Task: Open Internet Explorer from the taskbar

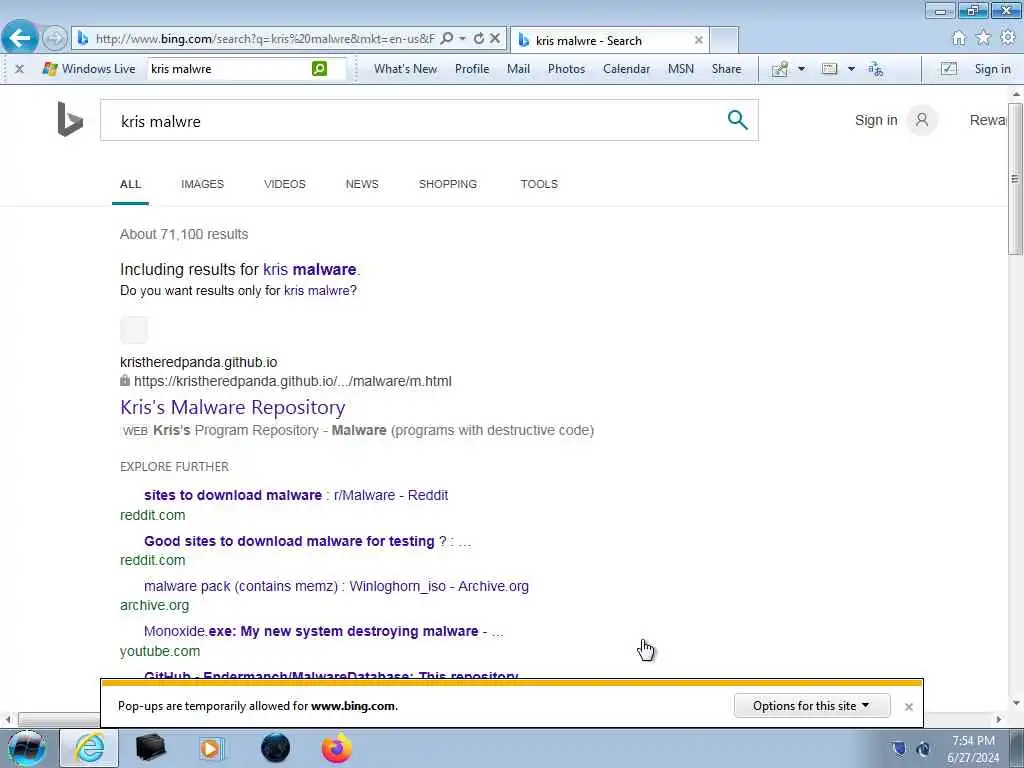Action: tap(89, 748)
